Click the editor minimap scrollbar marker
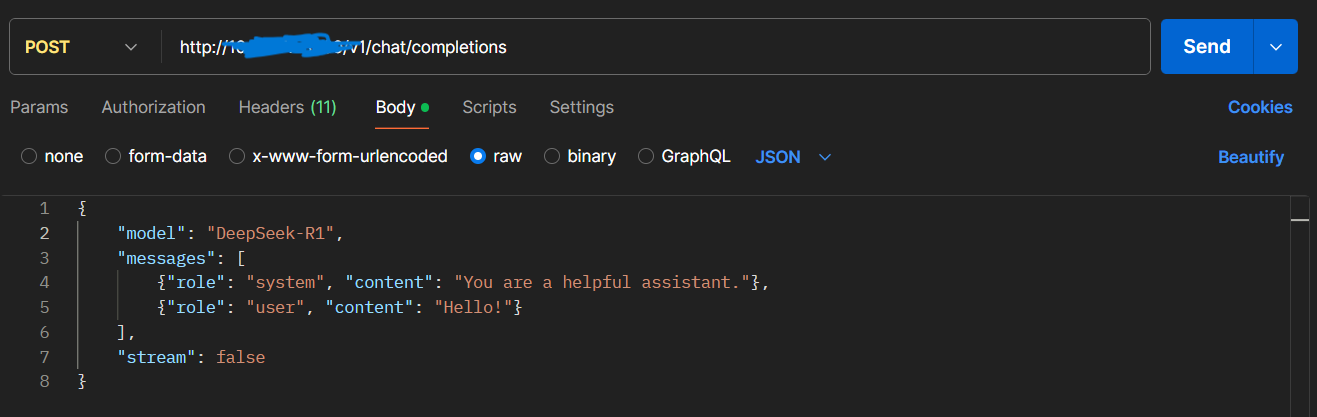 point(1299,220)
